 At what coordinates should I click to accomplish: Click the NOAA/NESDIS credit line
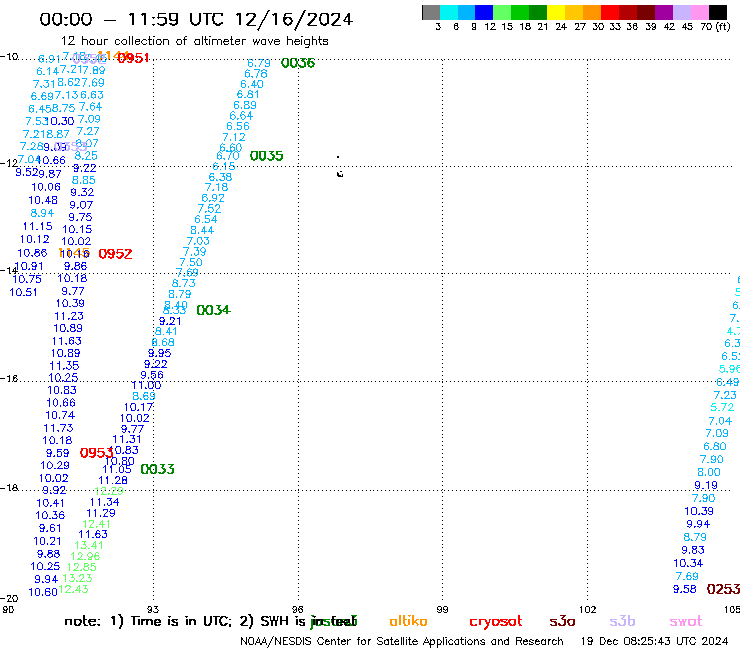pyautogui.click(x=402, y=641)
